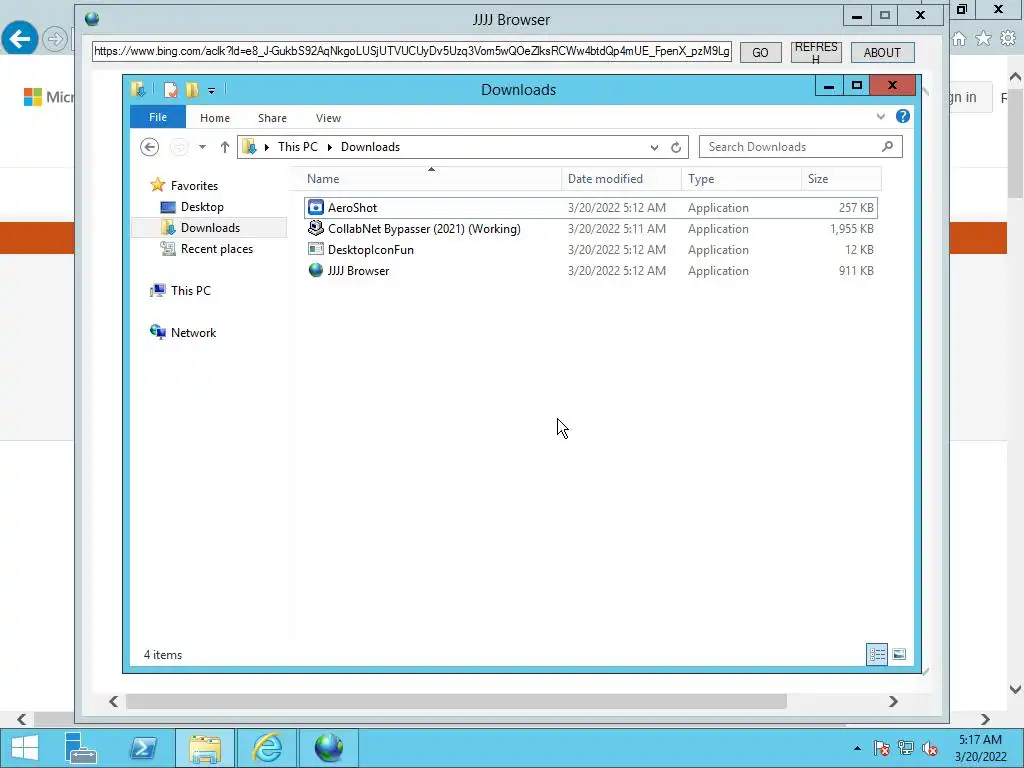The image size is (1024, 768).
Task: Open AeroShot application icon in file list
Action: [315, 208]
